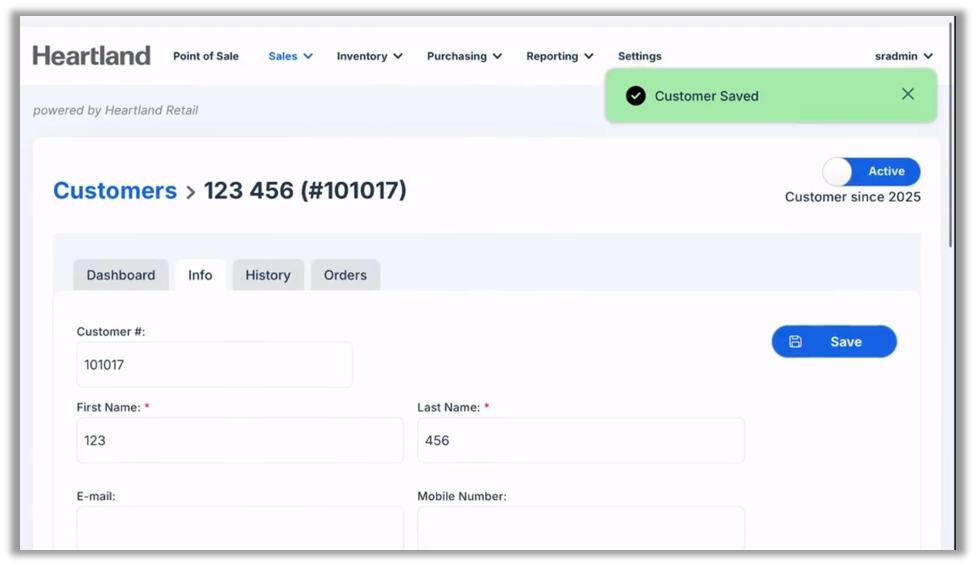Expand the Purchasing menu

coord(464,56)
